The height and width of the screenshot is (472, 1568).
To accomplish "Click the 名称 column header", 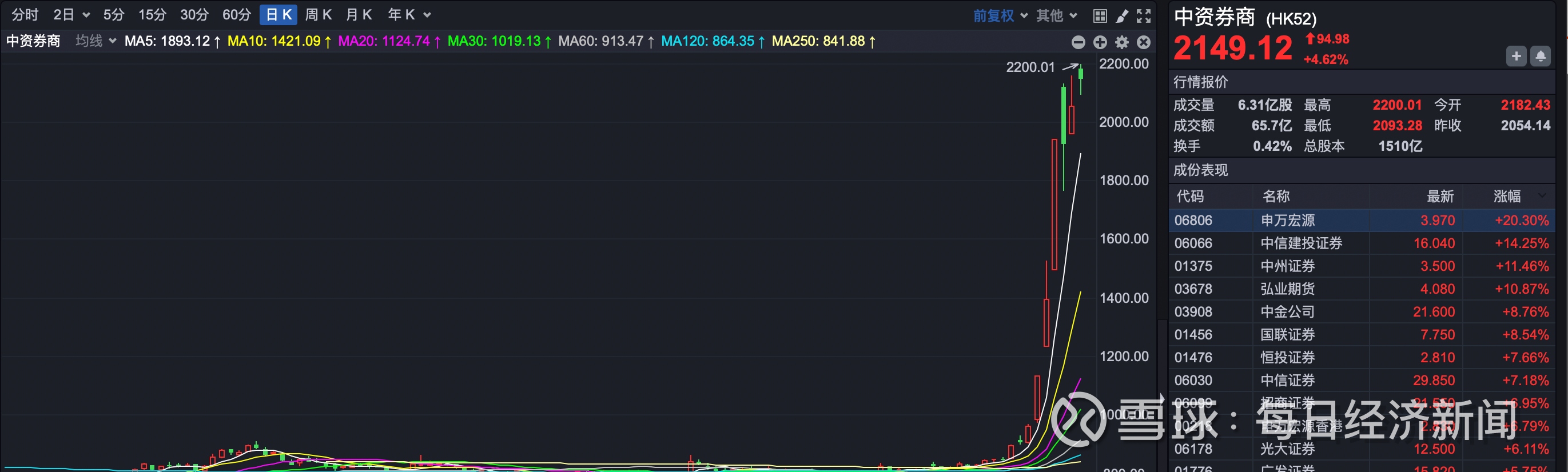I will 1276,197.
